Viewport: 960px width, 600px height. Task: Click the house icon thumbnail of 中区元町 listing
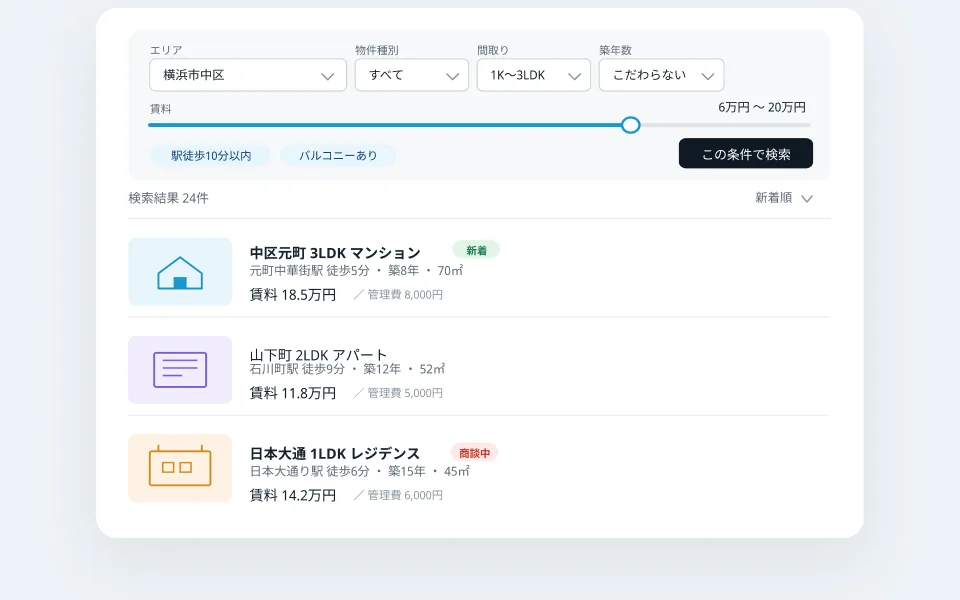pyautogui.click(x=180, y=272)
